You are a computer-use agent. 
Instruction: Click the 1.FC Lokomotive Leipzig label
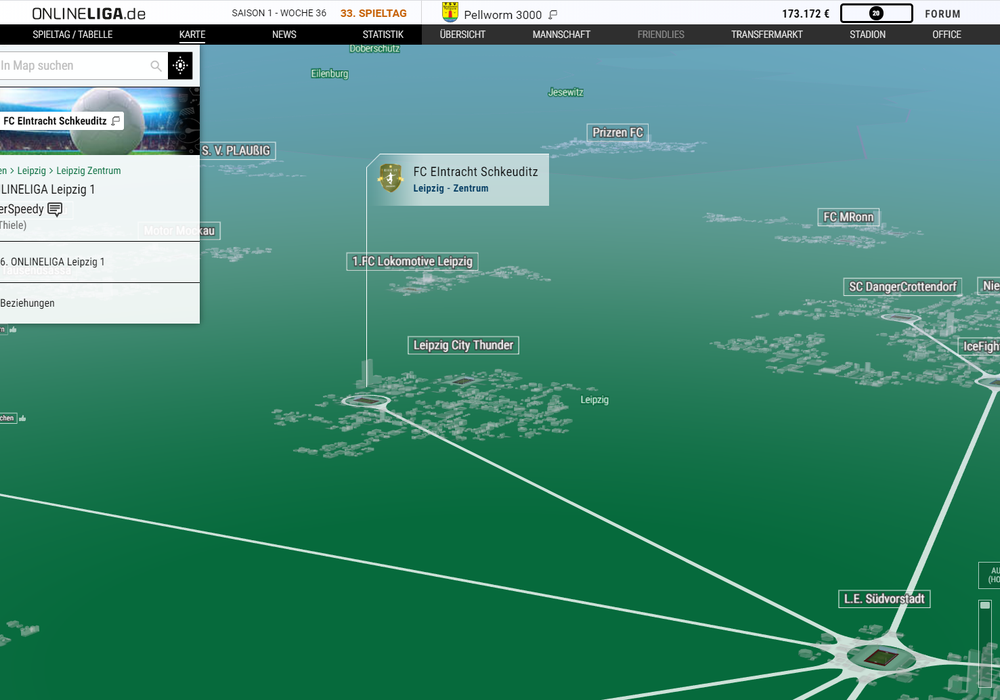(x=412, y=261)
